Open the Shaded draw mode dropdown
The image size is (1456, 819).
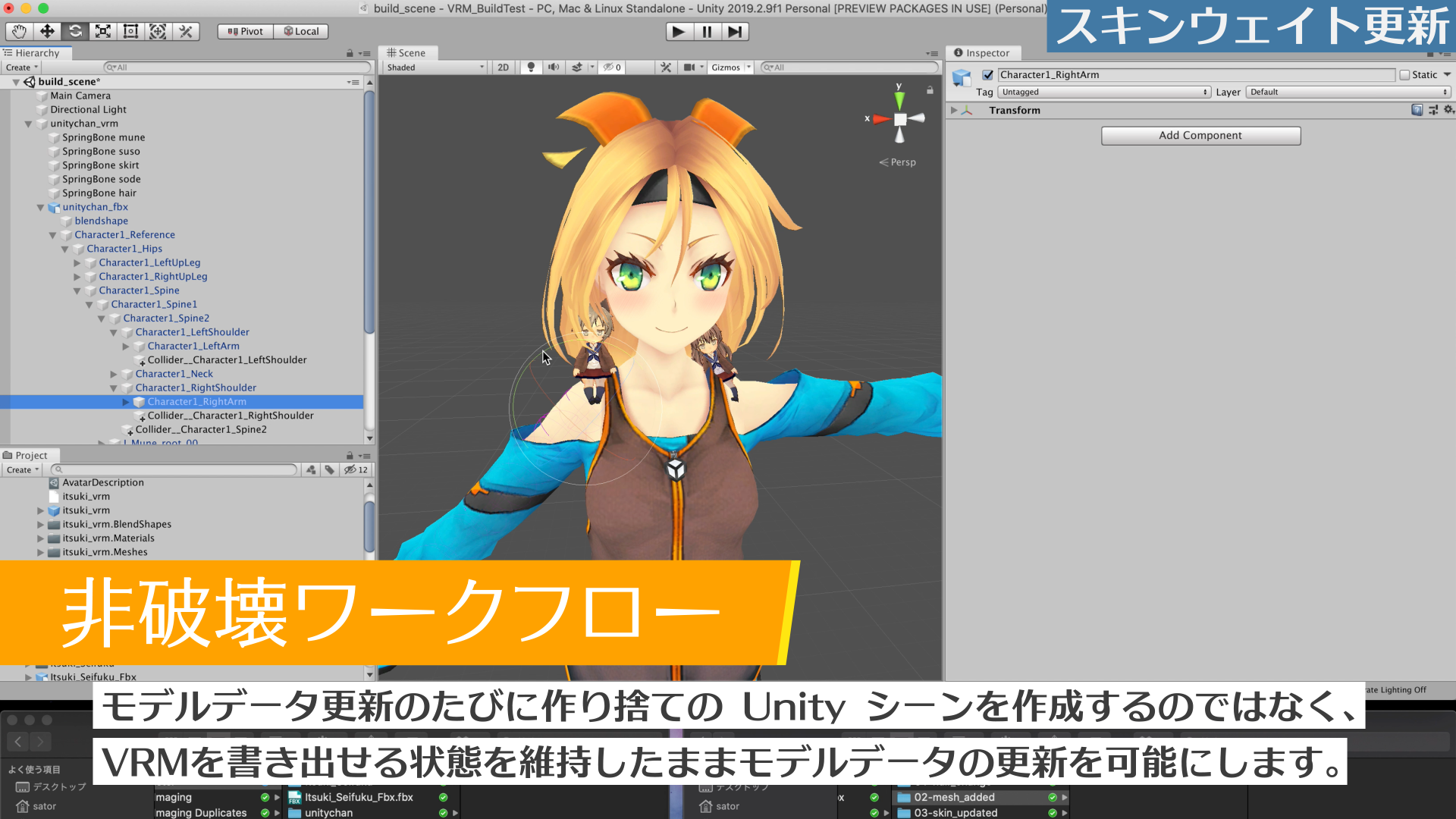coord(432,67)
